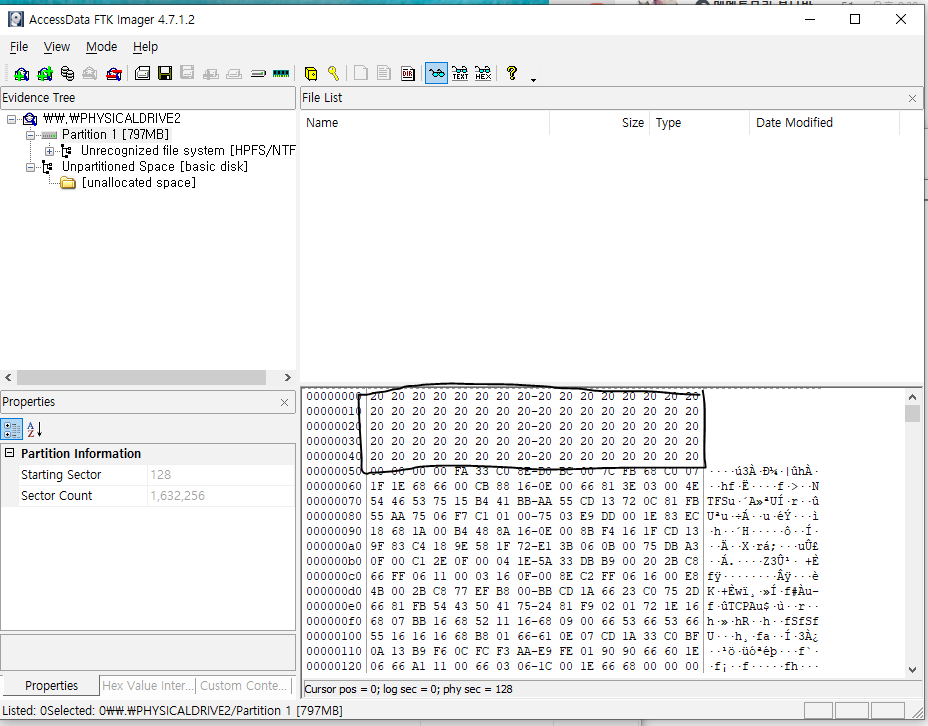This screenshot has width=928, height=726.
Task: Click FTK Imager app icon in title bar
Action: (x=15, y=20)
